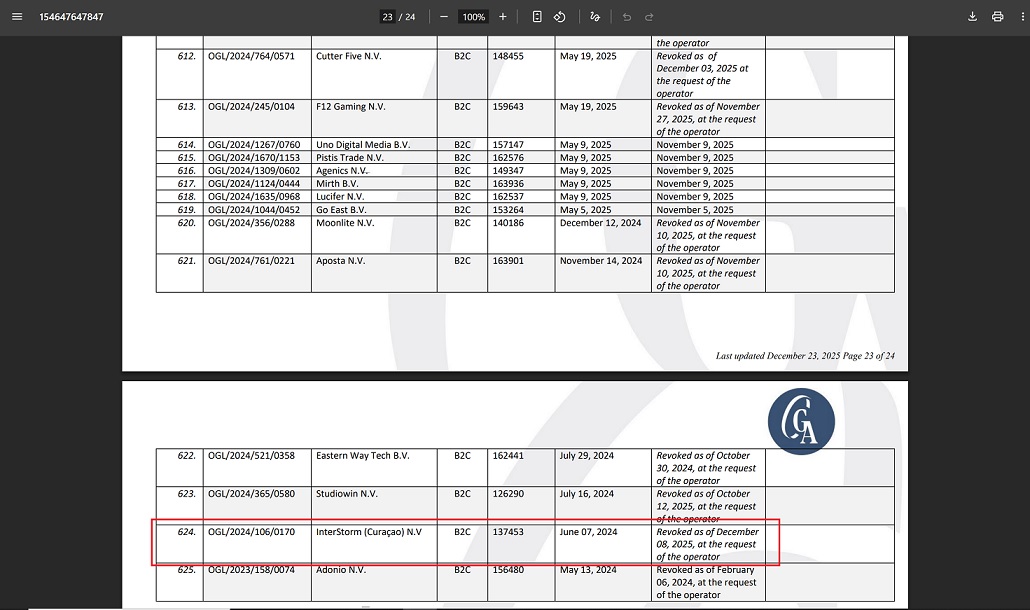Rotate the document counterclockwise

coord(560,17)
